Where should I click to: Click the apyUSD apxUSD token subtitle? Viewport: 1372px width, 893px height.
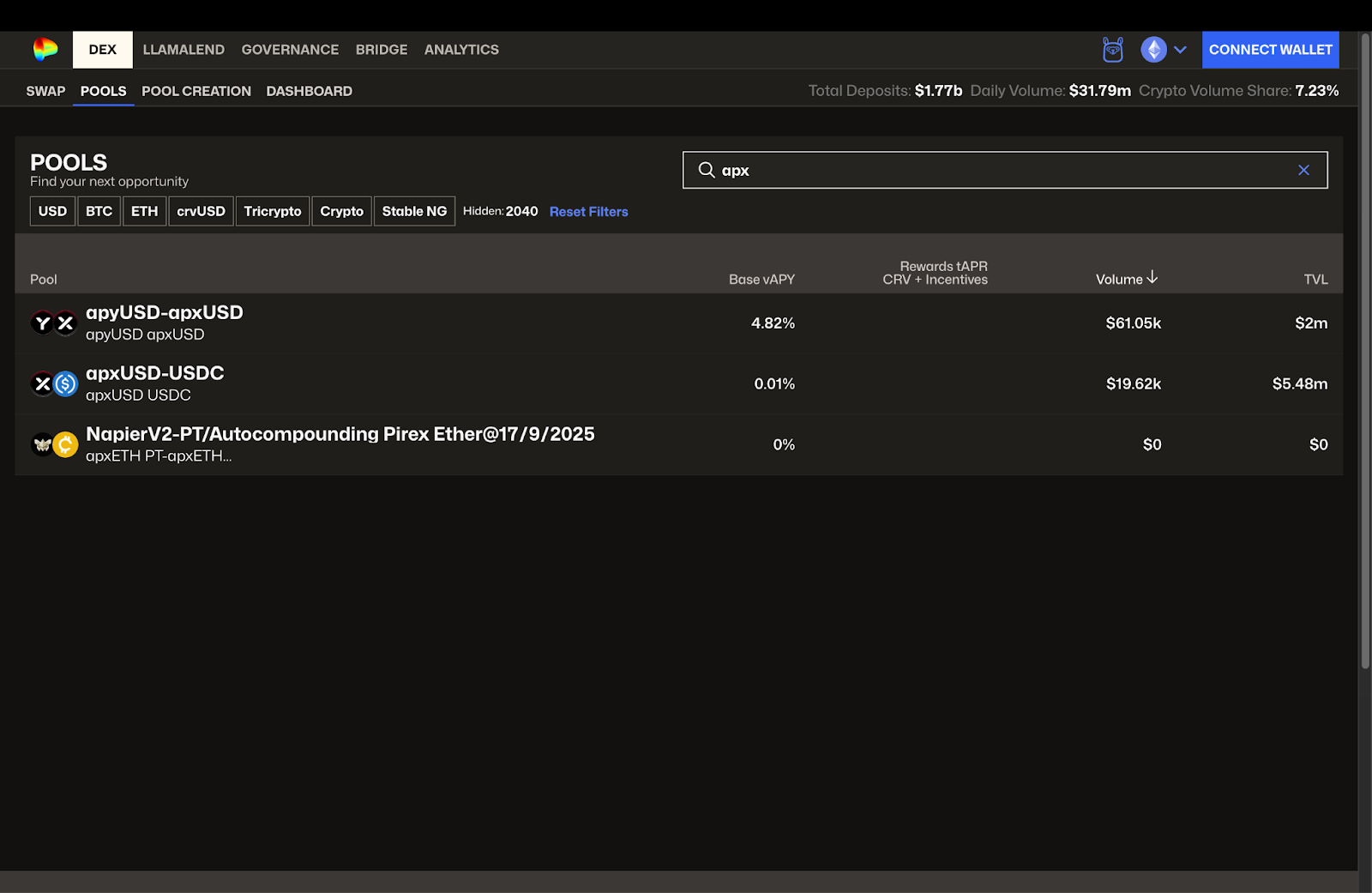pyautogui.click(x=145, y=335)
